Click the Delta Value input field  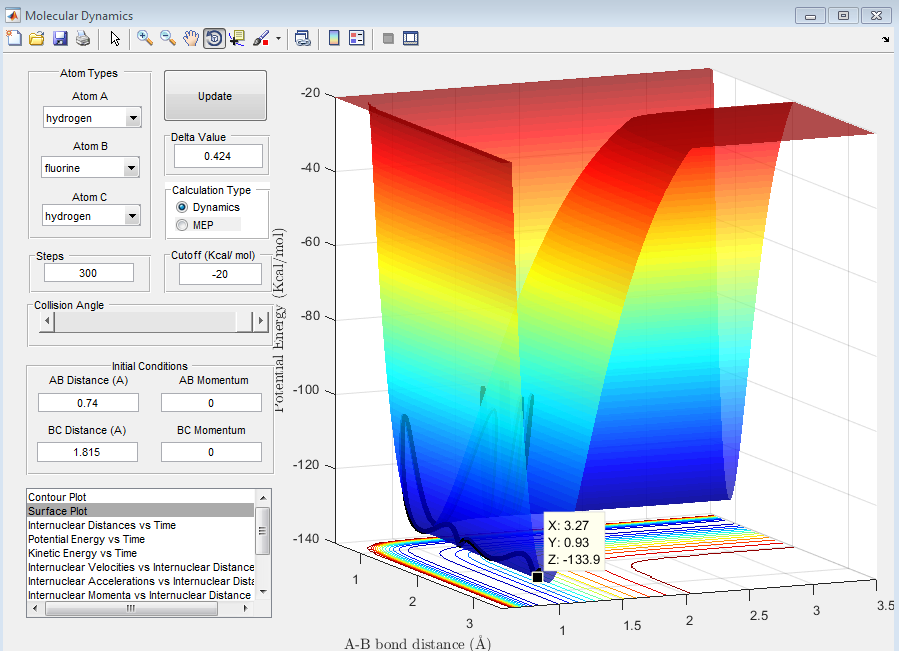point(218,156)
